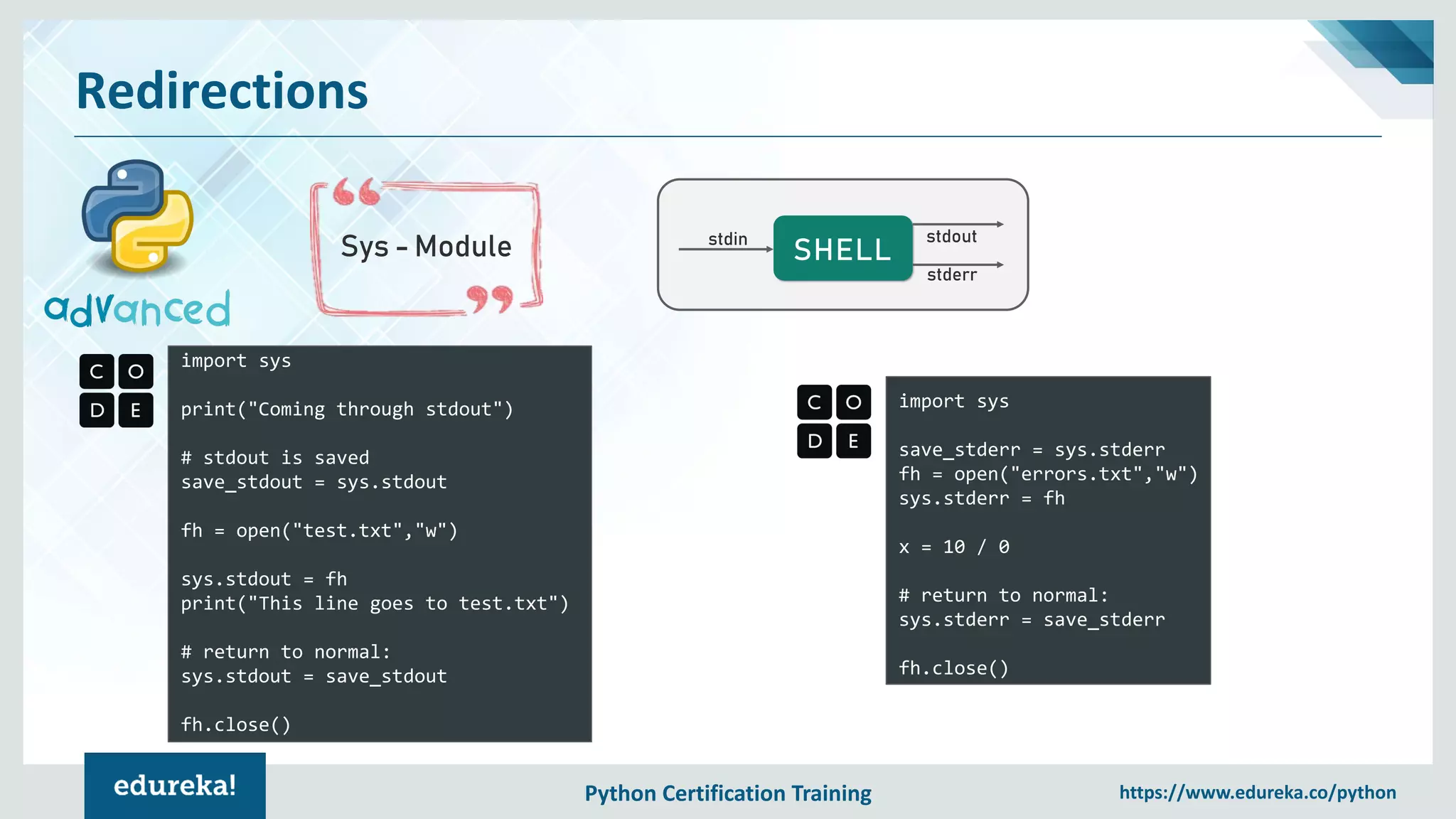The width and height of the screenshot is (1456, 819).
Task: Click 'Python Certification Training' footer text
Action: [x=728, y=793]
